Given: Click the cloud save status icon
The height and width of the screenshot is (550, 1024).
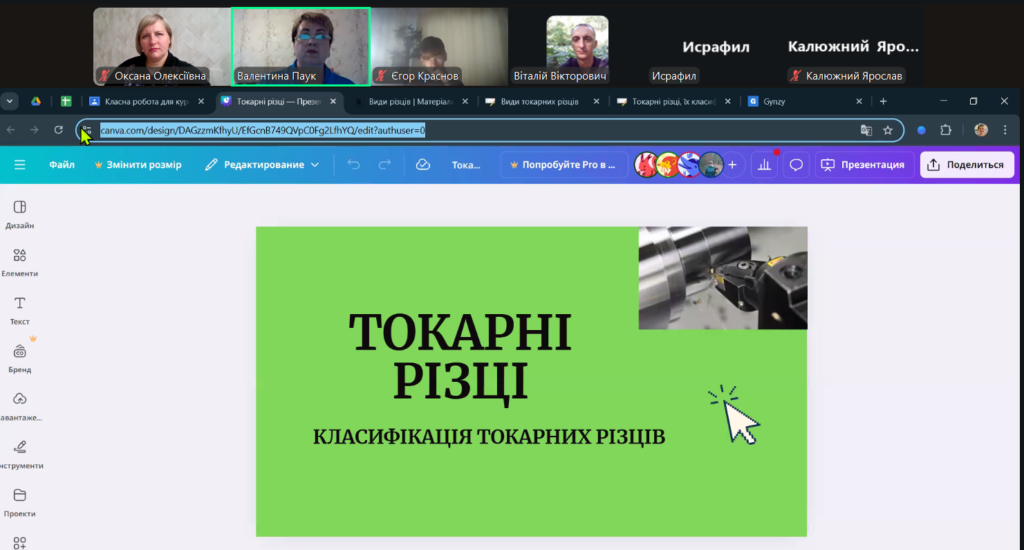Looking at the screenshot, I should pyautogui.click(x=422, y=165).
